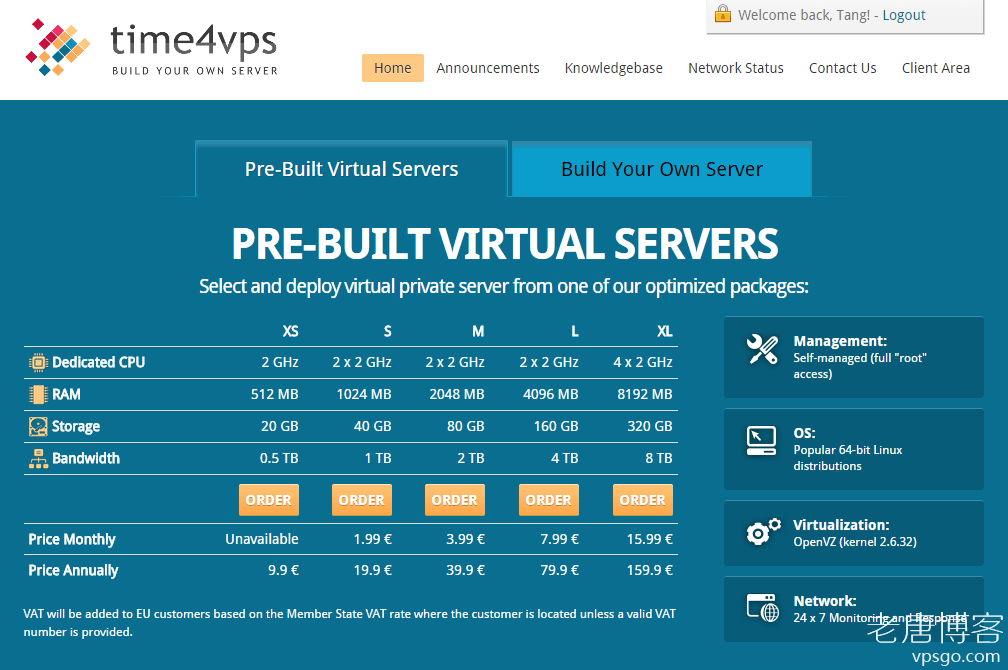This screenshot has height=670, width=1008.
Task: Order the M server package
Action: pyautogui.click(x=454, y=500)
